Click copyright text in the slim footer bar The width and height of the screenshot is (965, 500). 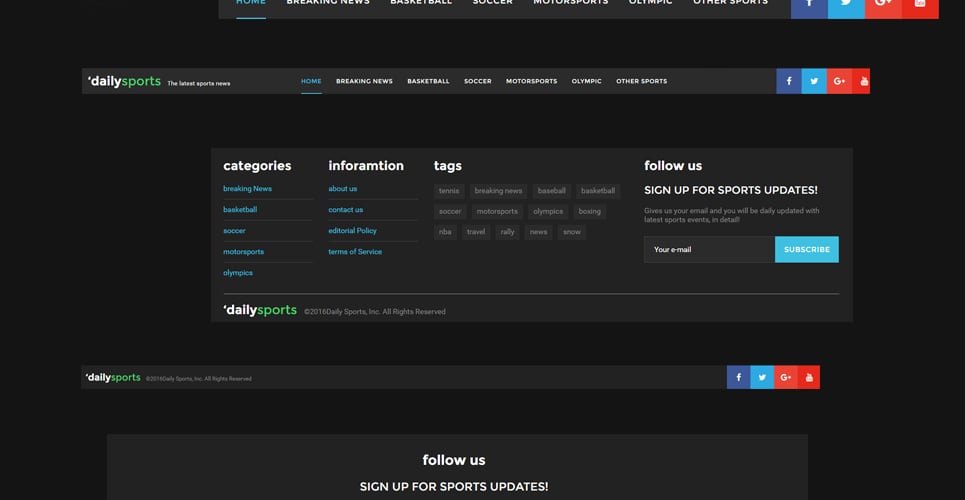[x=199, y=379]
